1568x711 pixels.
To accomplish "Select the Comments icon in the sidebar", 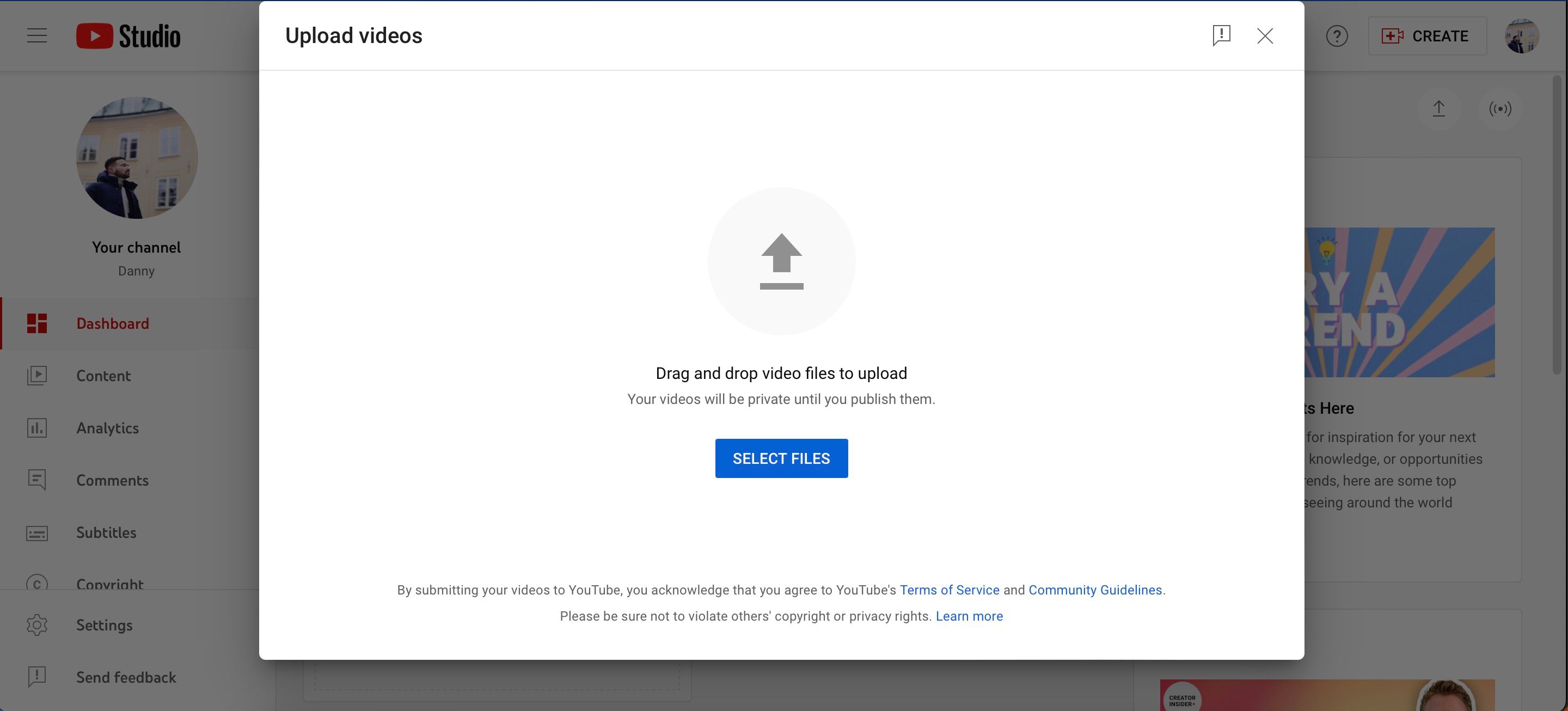I will point(36,480).
